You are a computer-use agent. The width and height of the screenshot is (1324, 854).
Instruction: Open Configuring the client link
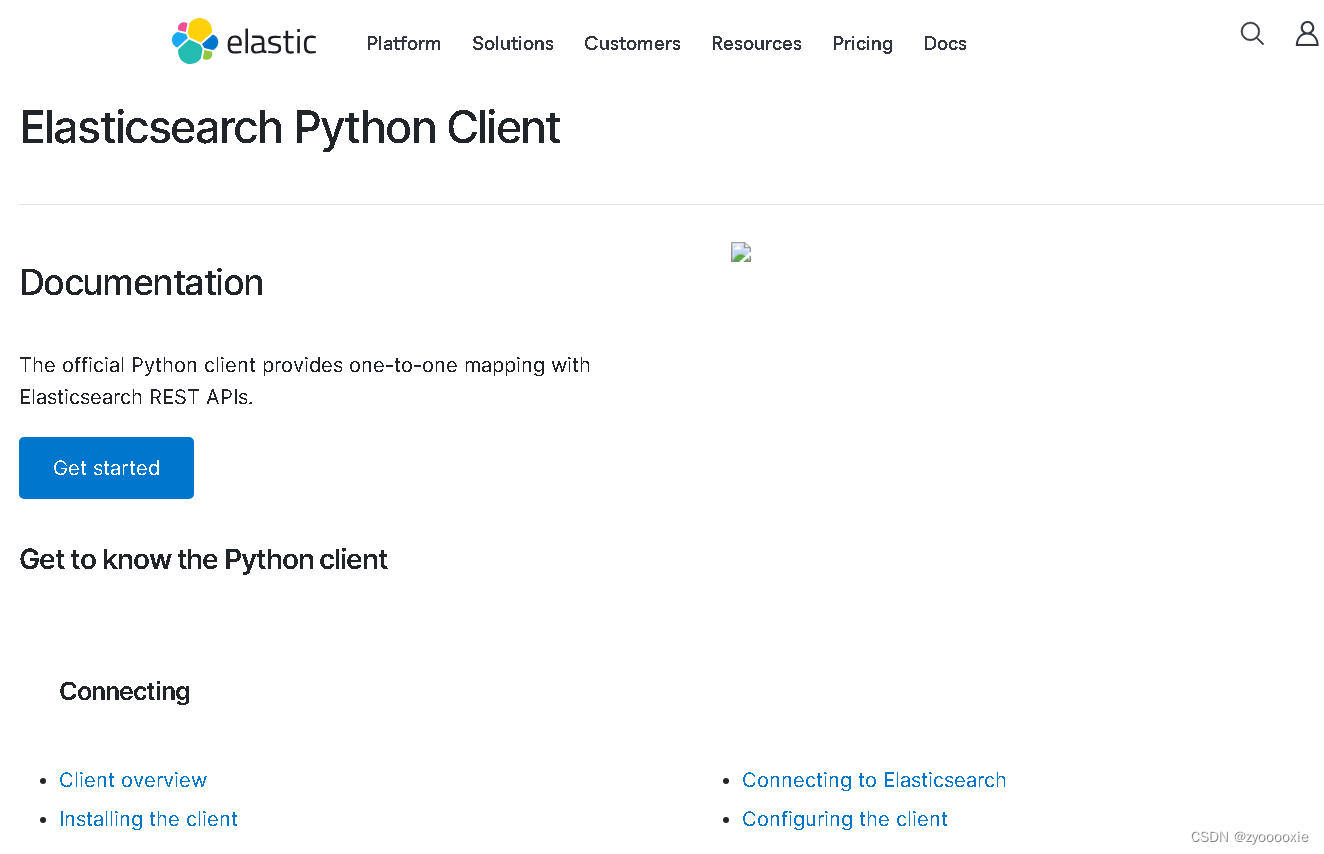coord(844,818)
